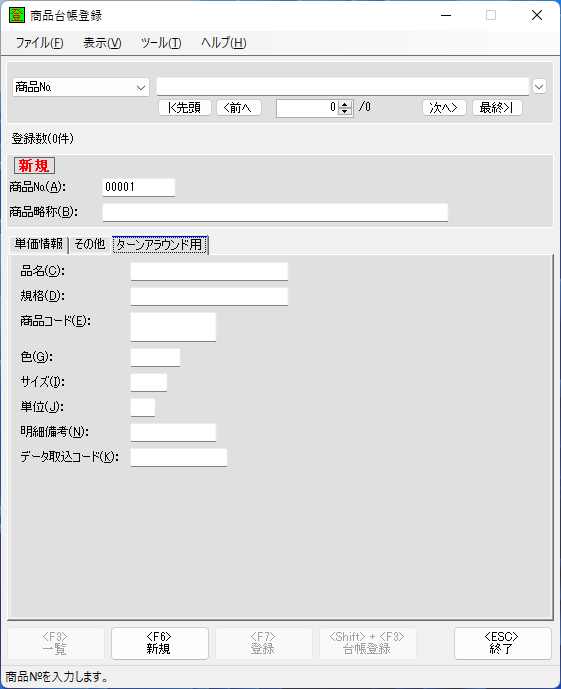Click status bar text 商品Noを入力します。
Screen dimensions: 561x689
(x=56, y=677)
